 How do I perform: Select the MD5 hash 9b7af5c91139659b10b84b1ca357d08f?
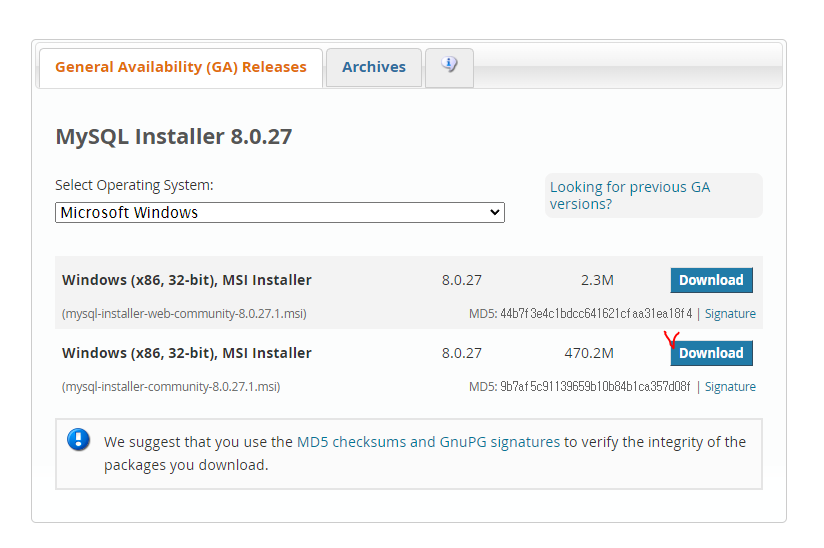595,387
